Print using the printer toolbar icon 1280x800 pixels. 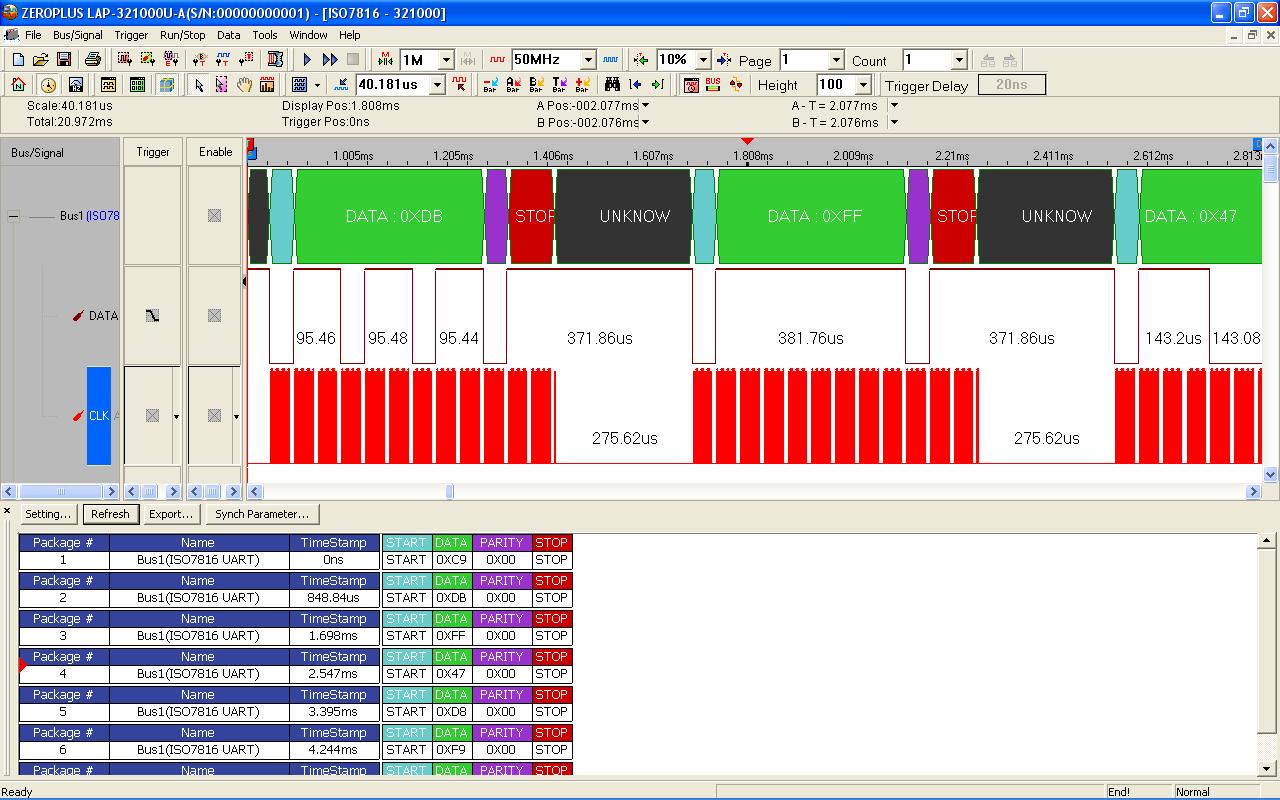(93, 60)
